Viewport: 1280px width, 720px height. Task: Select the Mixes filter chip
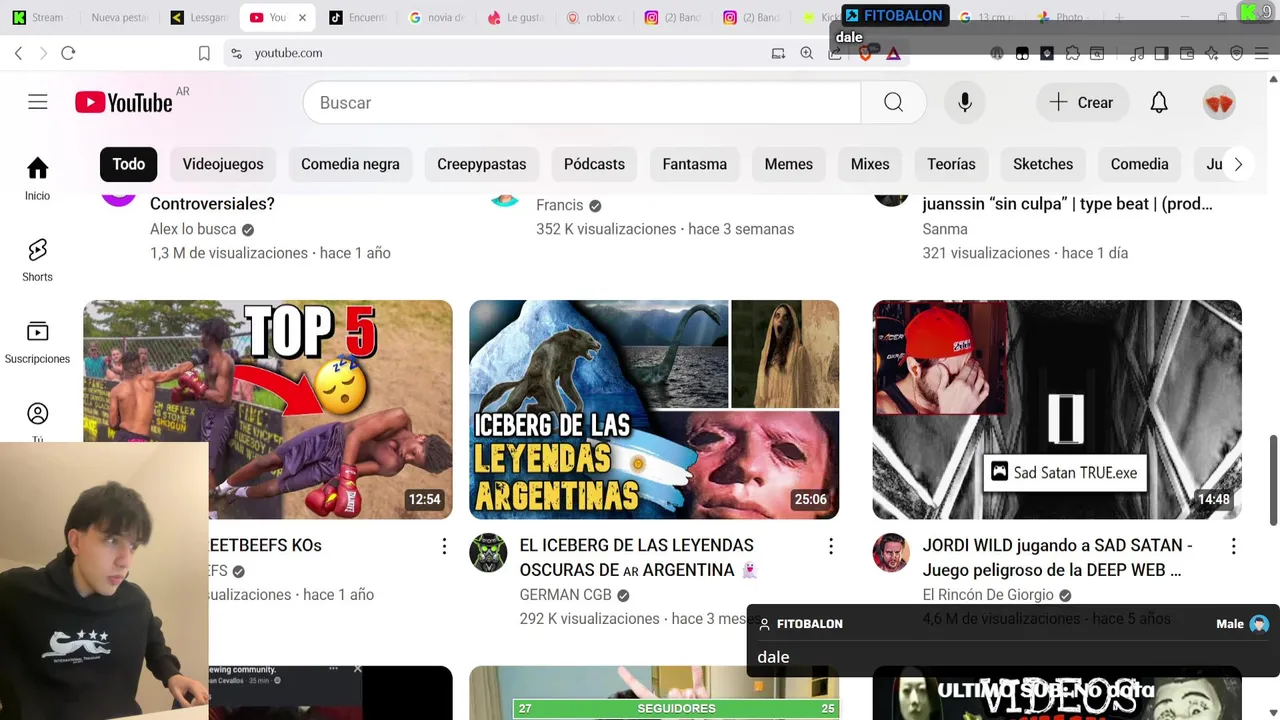pos(870,164)
